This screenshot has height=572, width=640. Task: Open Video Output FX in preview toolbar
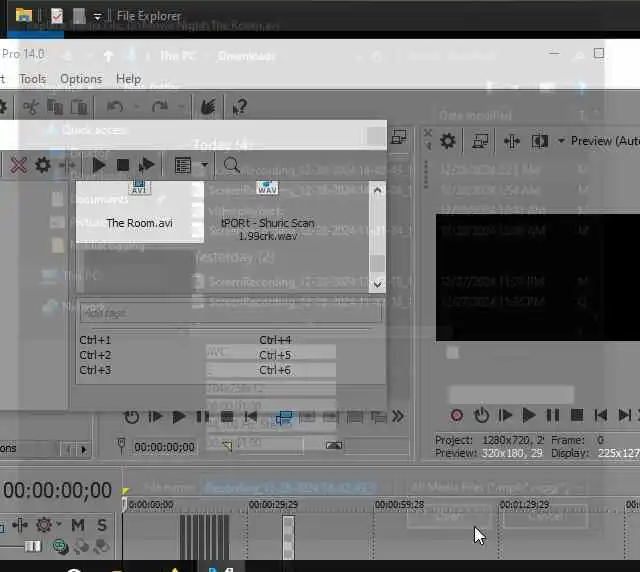[x=511, y=141]
